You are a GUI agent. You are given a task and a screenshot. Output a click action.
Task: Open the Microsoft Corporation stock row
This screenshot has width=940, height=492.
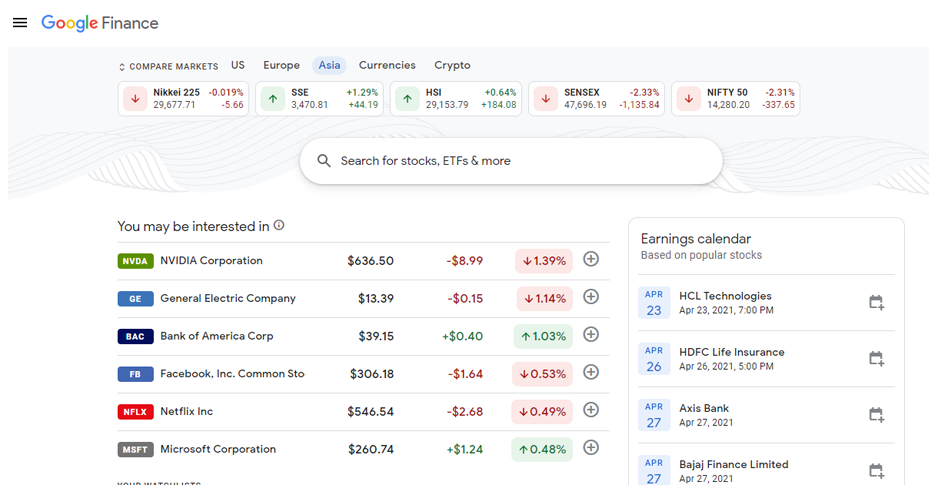[363, 449]
